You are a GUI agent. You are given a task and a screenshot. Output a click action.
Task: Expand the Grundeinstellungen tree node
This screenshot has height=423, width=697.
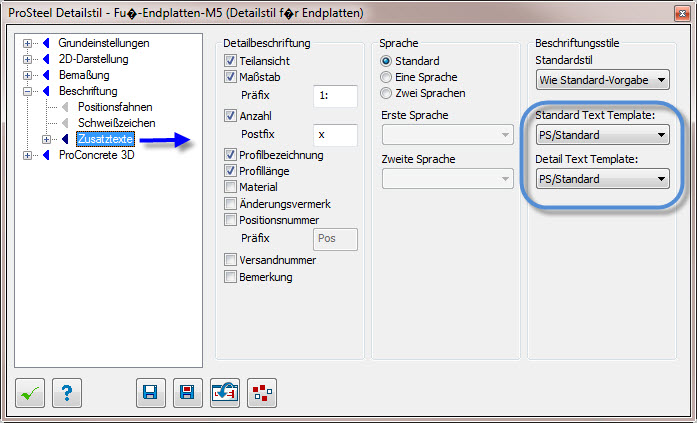click(x=28, y=44)
